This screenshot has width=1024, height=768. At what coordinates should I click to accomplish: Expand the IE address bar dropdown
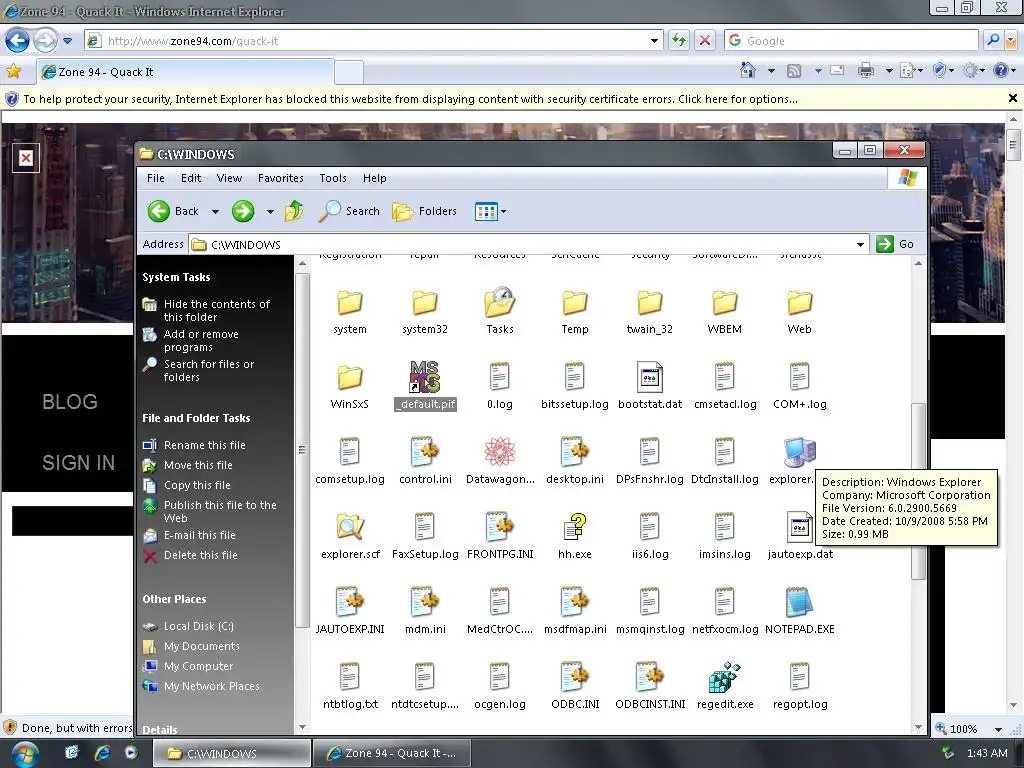(654, 40)
